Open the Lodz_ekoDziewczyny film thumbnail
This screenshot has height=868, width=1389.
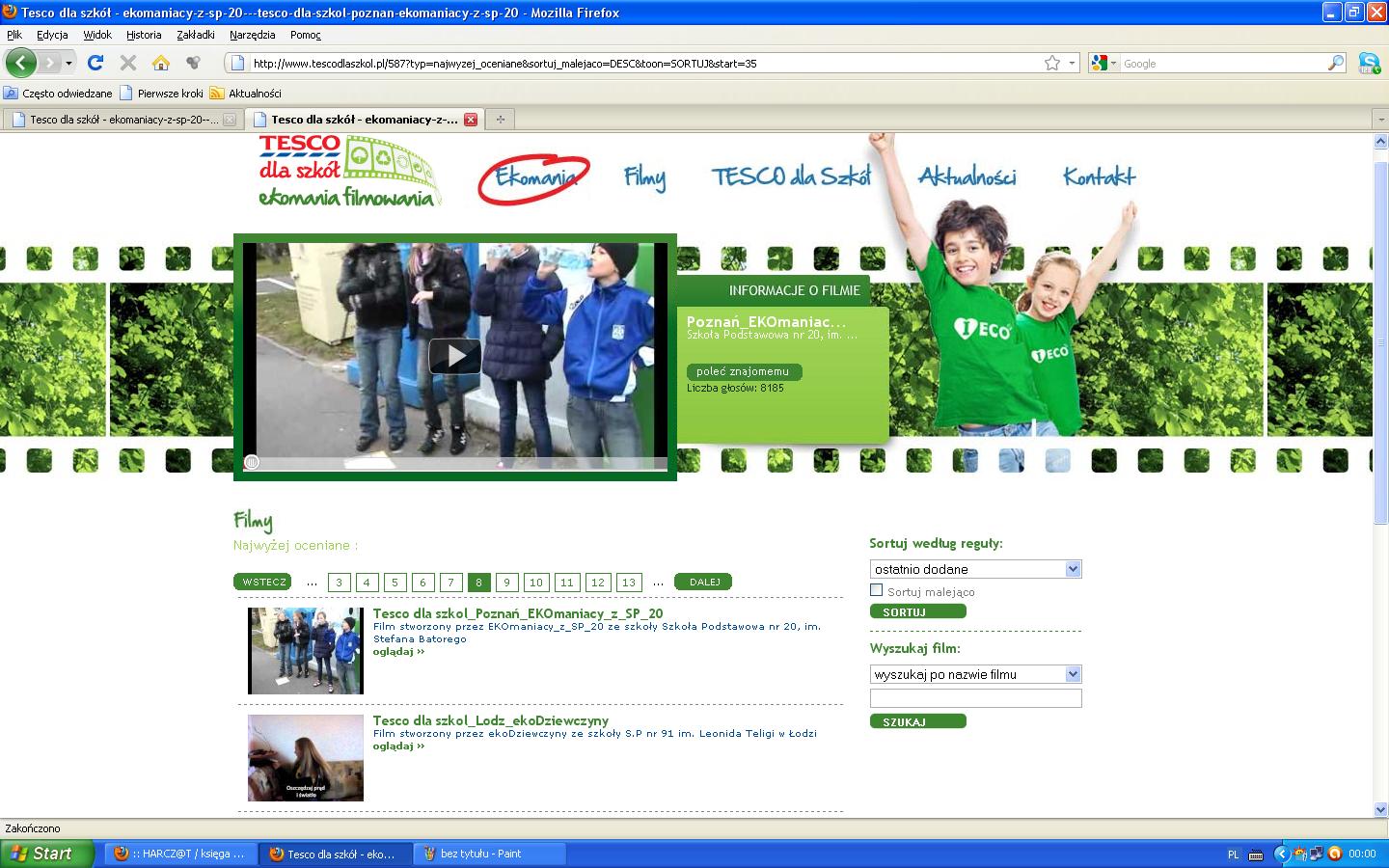306,757
